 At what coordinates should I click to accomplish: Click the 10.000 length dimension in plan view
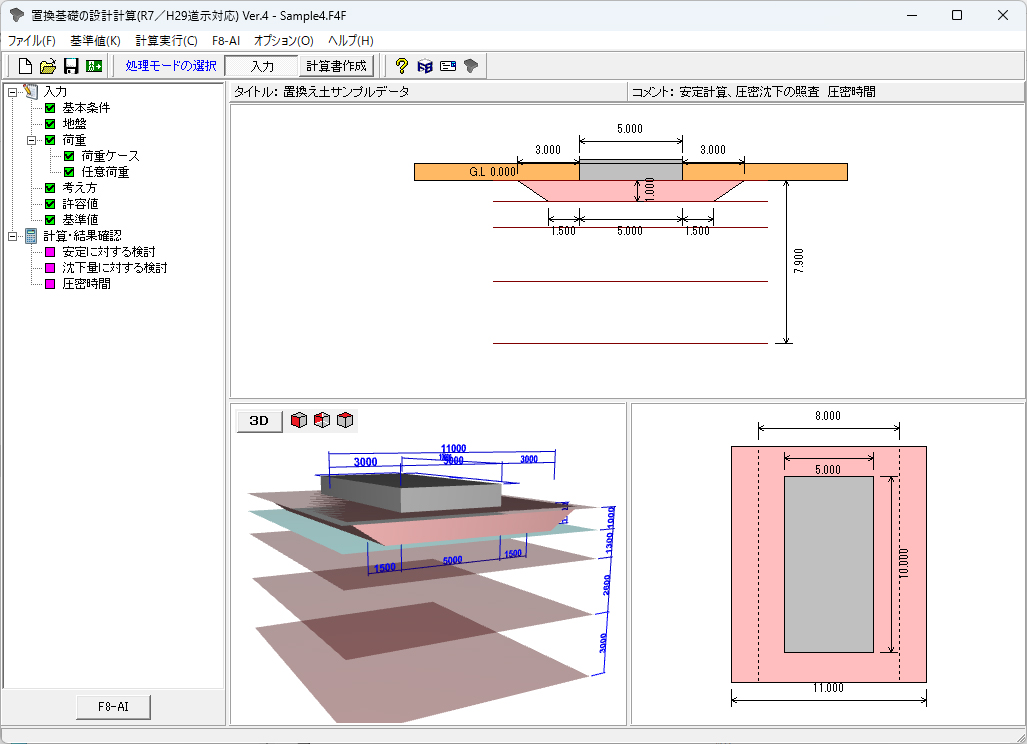904,563
